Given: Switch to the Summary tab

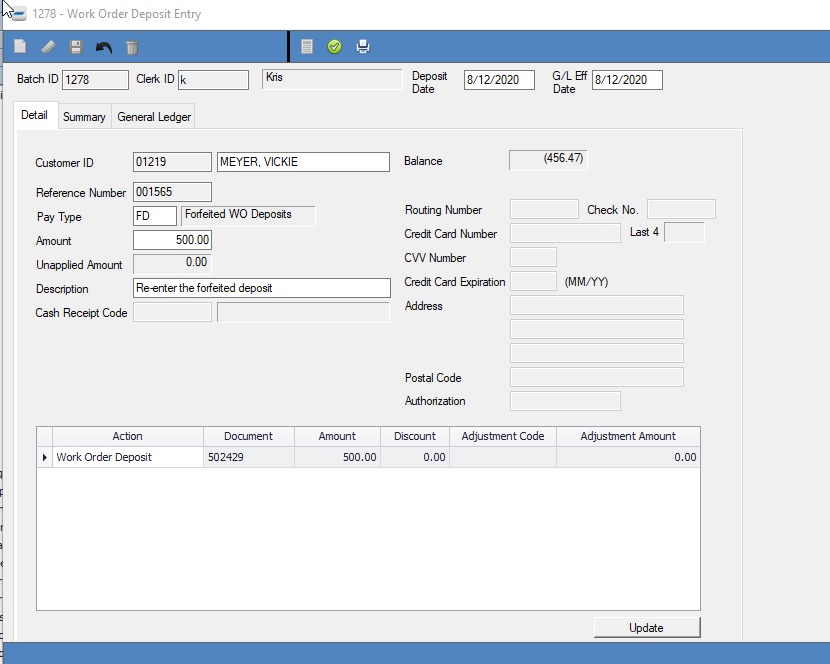Looking at the screenshot, I should (x=84, y=117).
